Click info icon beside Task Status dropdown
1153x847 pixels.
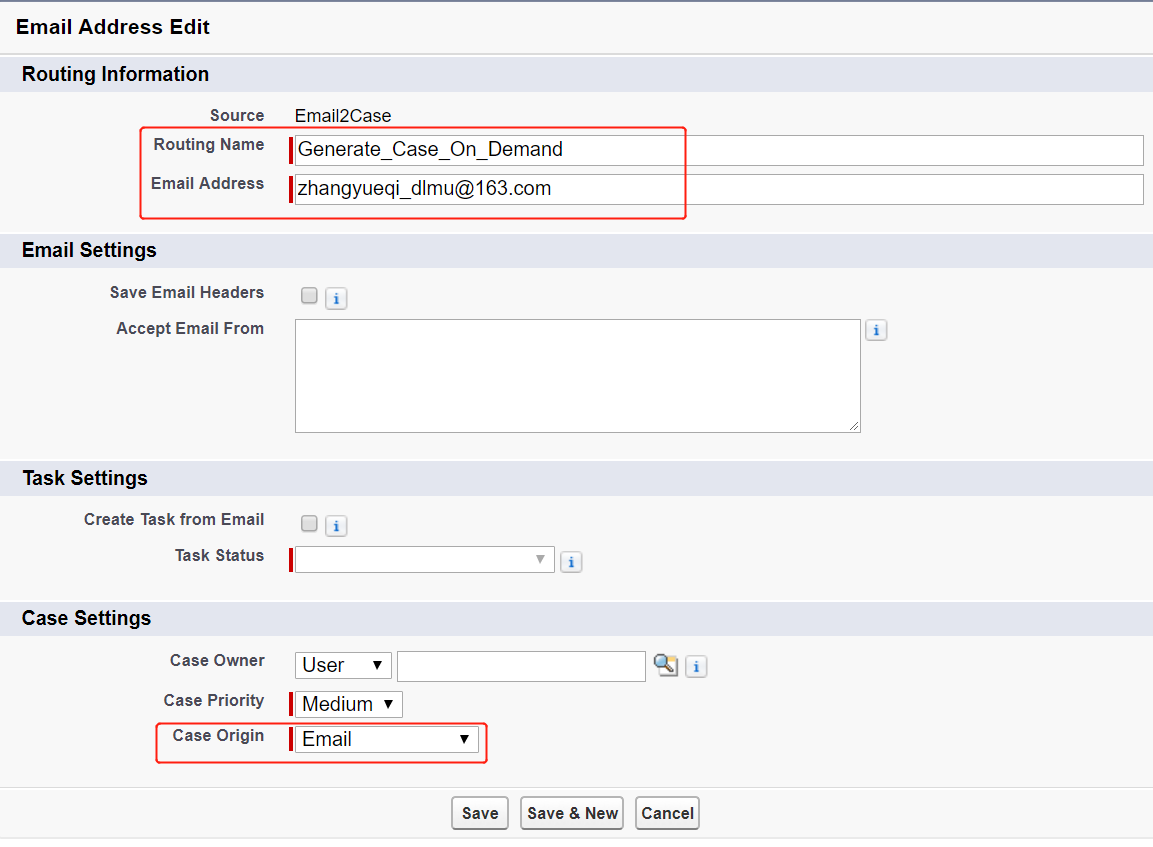point(571,562)
